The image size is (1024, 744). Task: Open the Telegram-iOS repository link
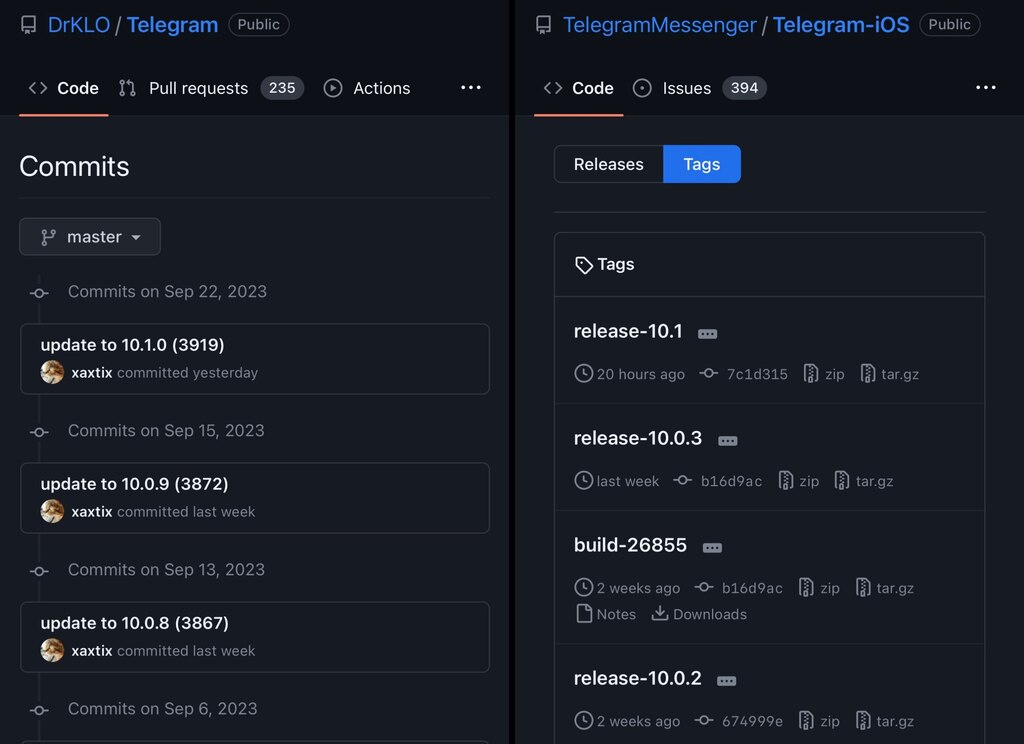[x=841, y=25]
